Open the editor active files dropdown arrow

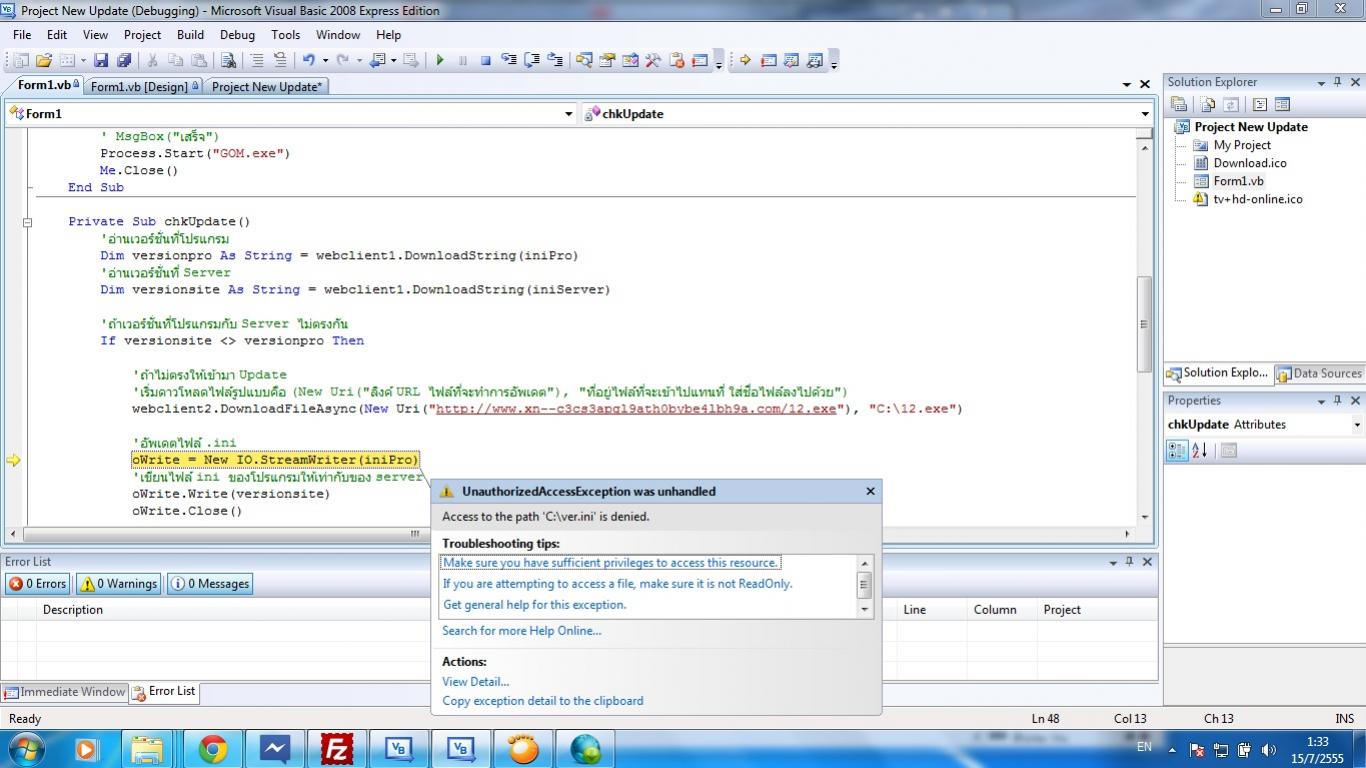1127,85
